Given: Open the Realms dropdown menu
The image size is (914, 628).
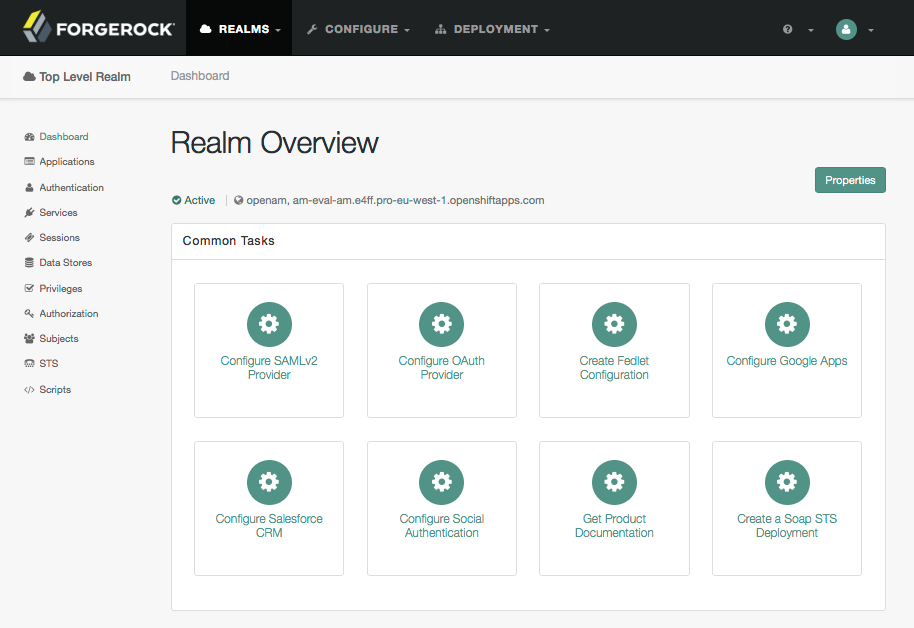Looking at the screenshot, I should [241, 29].
